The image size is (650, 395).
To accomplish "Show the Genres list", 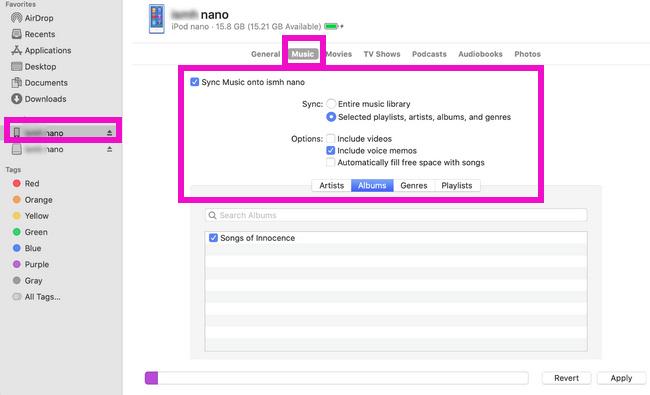I will pyautogui.click(x=414, y=185).
